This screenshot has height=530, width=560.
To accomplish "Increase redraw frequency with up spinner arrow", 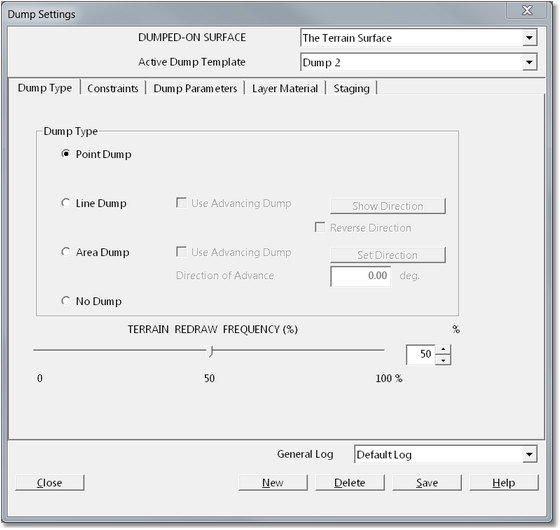I will (x=443, y=349).
